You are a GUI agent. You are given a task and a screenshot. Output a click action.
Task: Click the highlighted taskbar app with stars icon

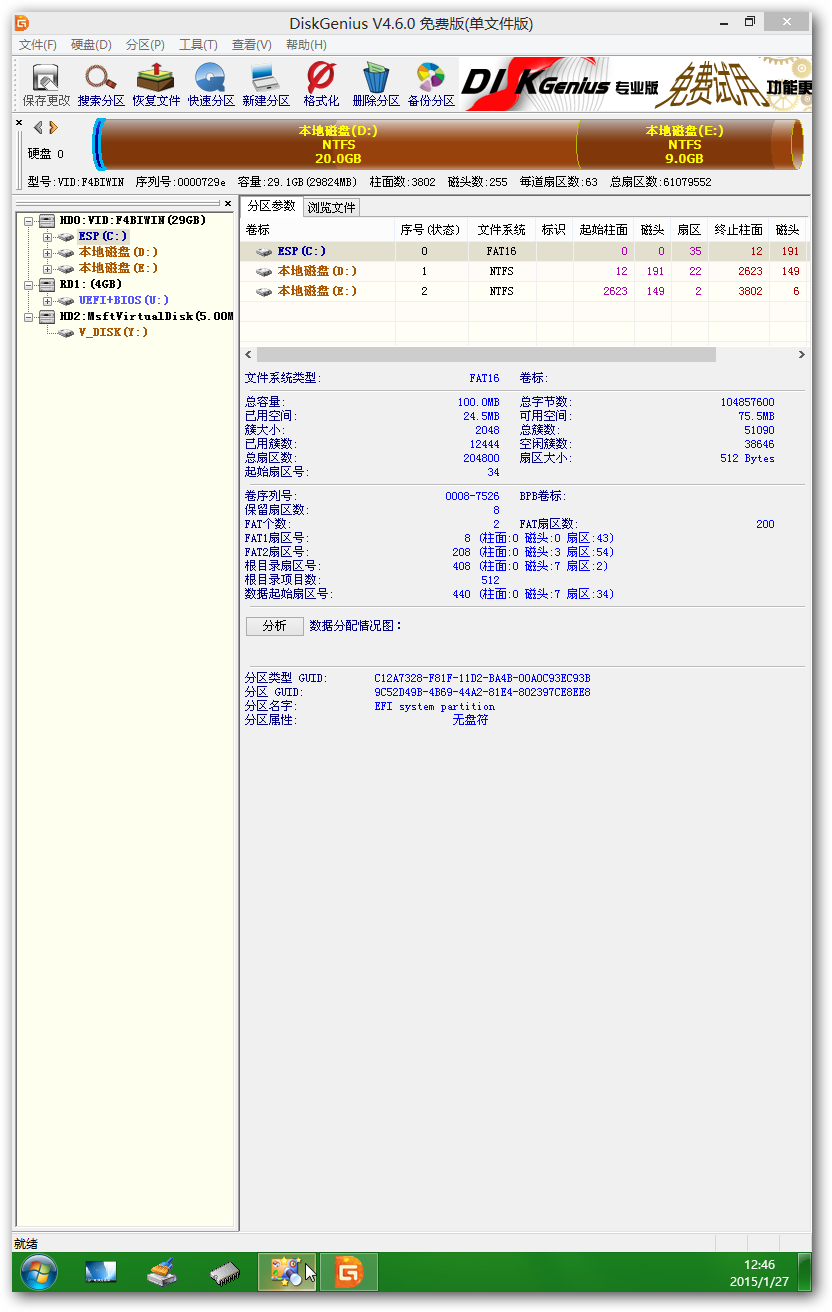(x=287, y=1272)
